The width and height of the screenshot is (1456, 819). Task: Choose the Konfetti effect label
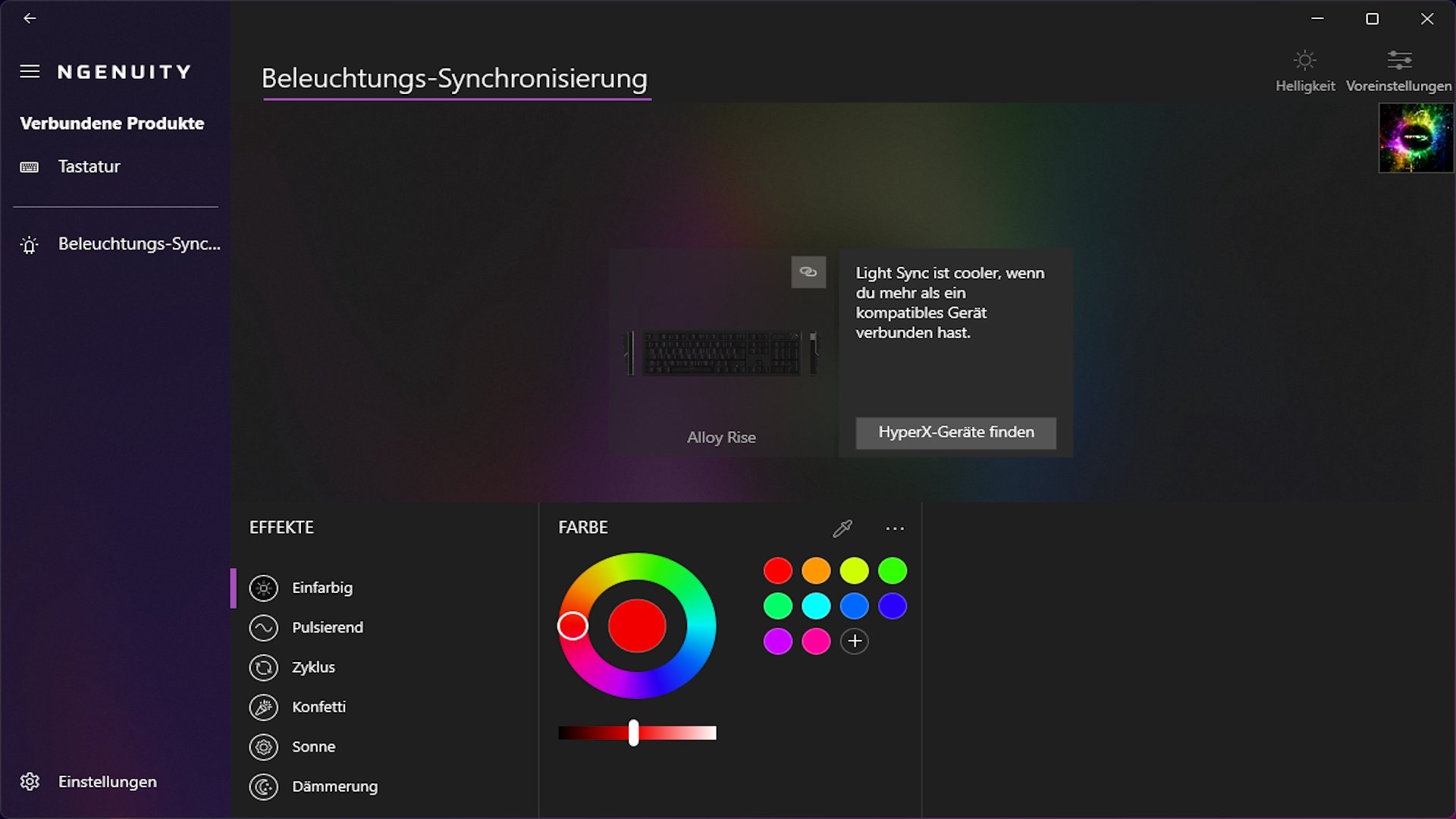pyautogui.click(x=319, y=707)
